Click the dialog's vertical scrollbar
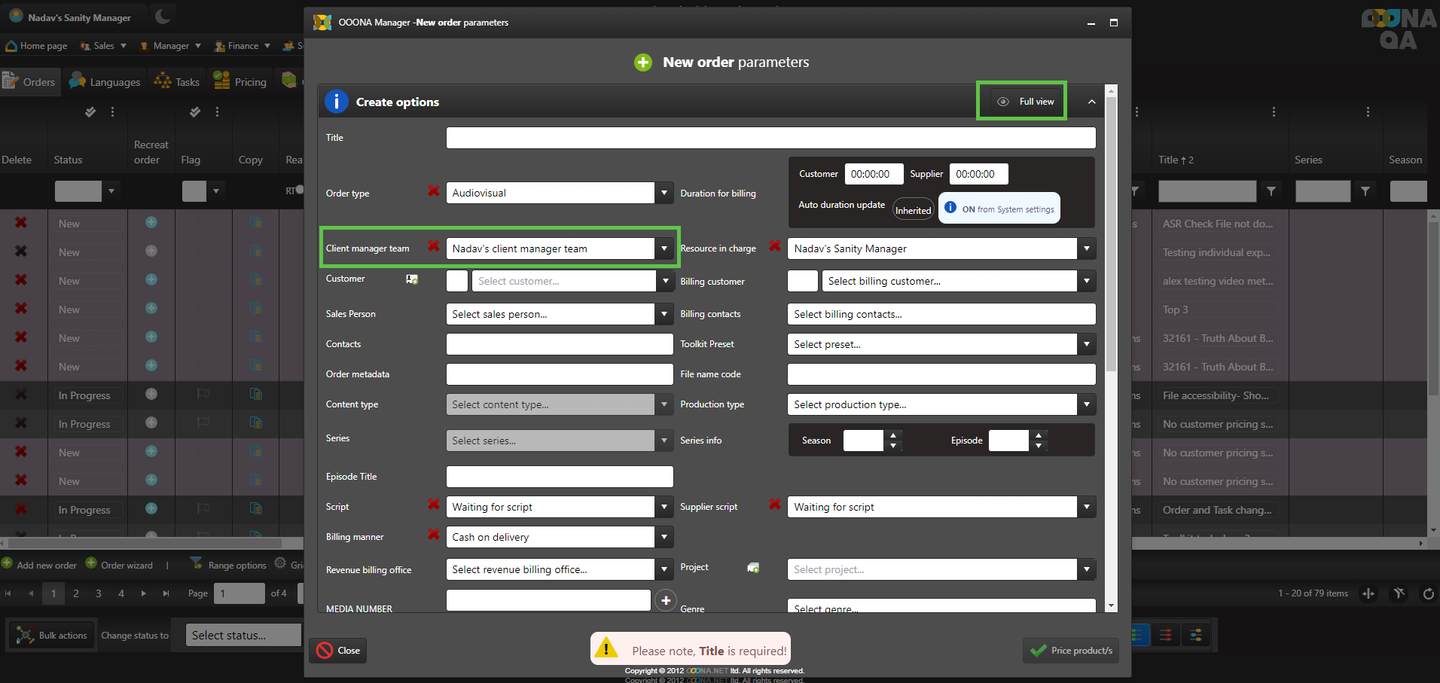Screen dimensions: 1440x683 1111,250
